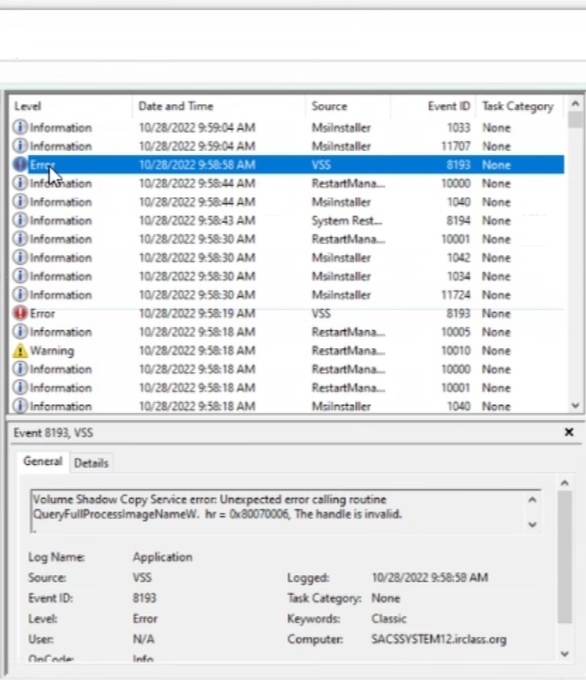
Task: Select the selected 9:58:58 AM VSS error row
Action: 287,164
